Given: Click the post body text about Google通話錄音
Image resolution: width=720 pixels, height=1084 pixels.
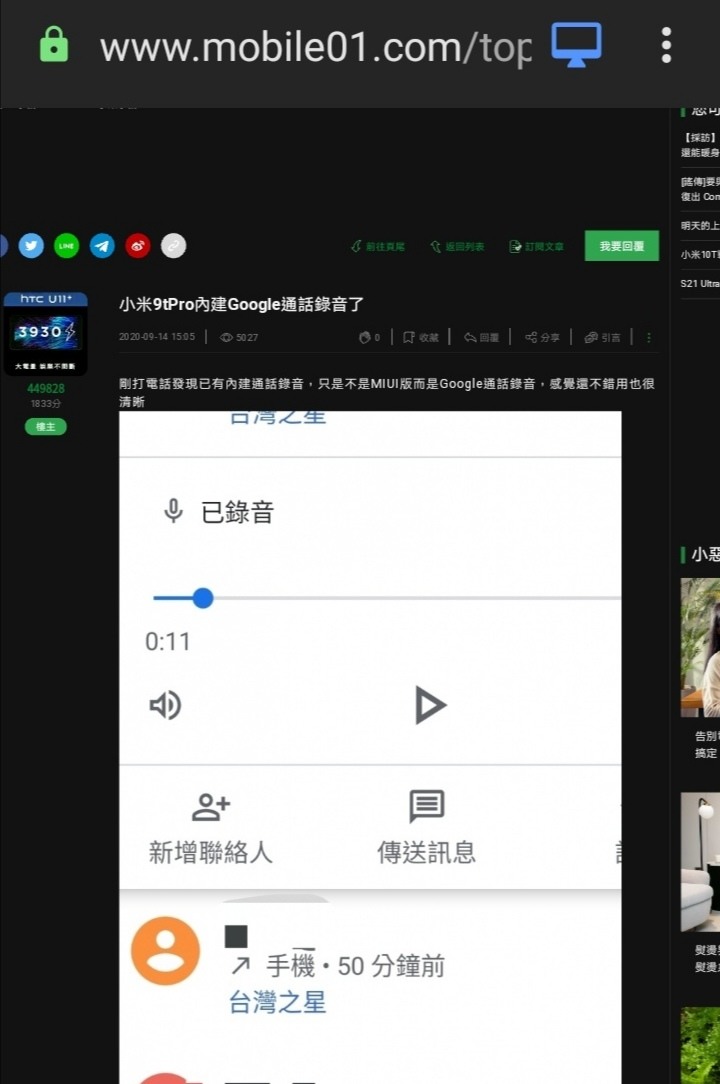Looking at the screenshot, I should pyautogui.click(x=387, y=392).
